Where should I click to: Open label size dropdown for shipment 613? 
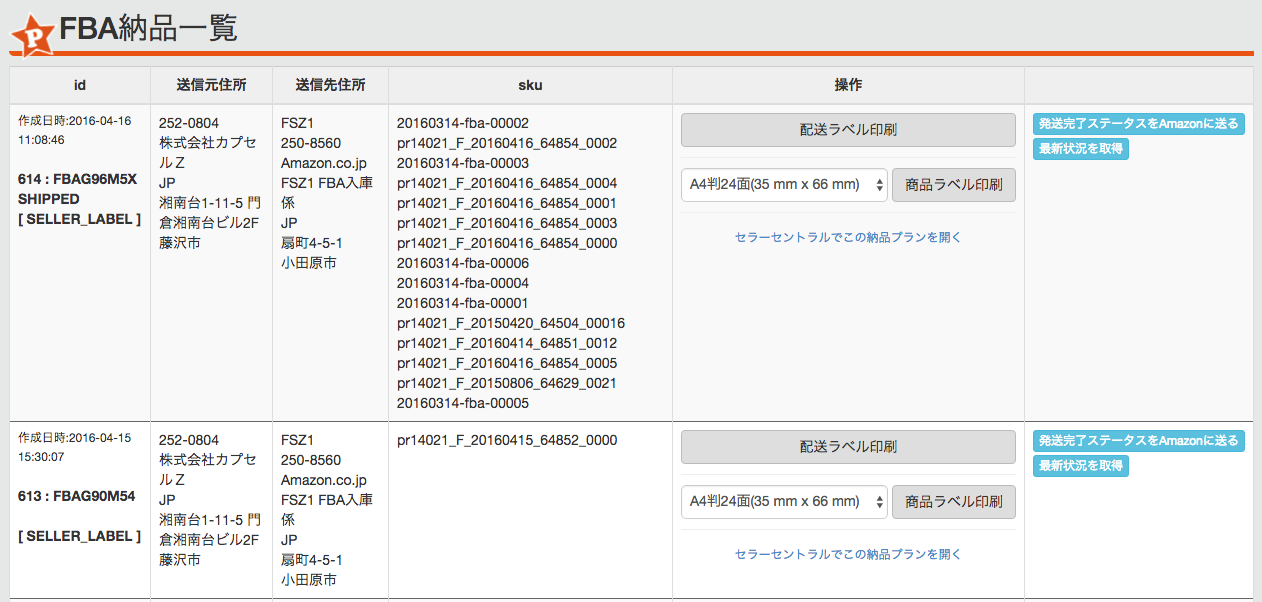[x=784, y=502]
